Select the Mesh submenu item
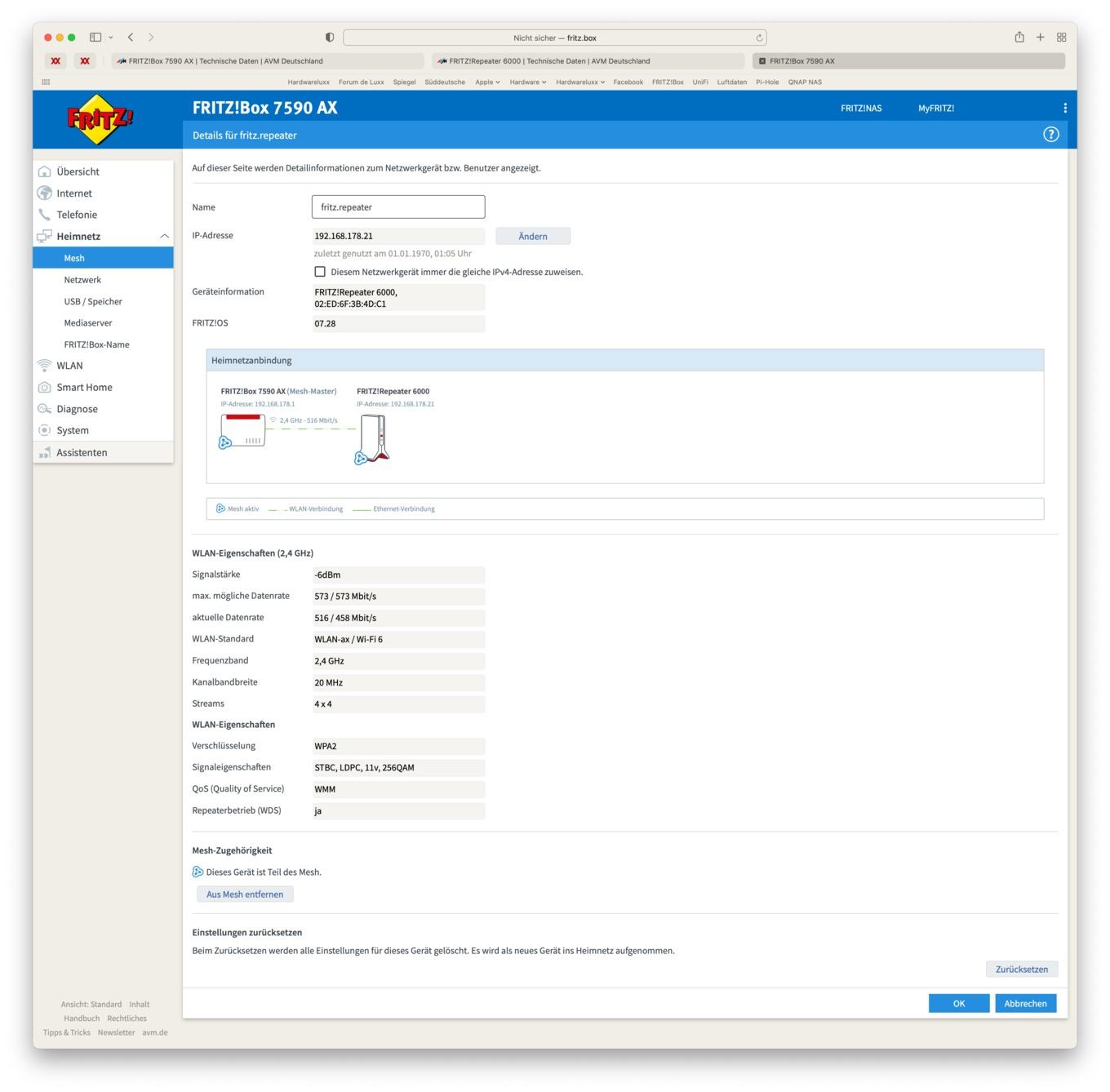Viewport: 1110px width, 1092px height. pos(103,258)
